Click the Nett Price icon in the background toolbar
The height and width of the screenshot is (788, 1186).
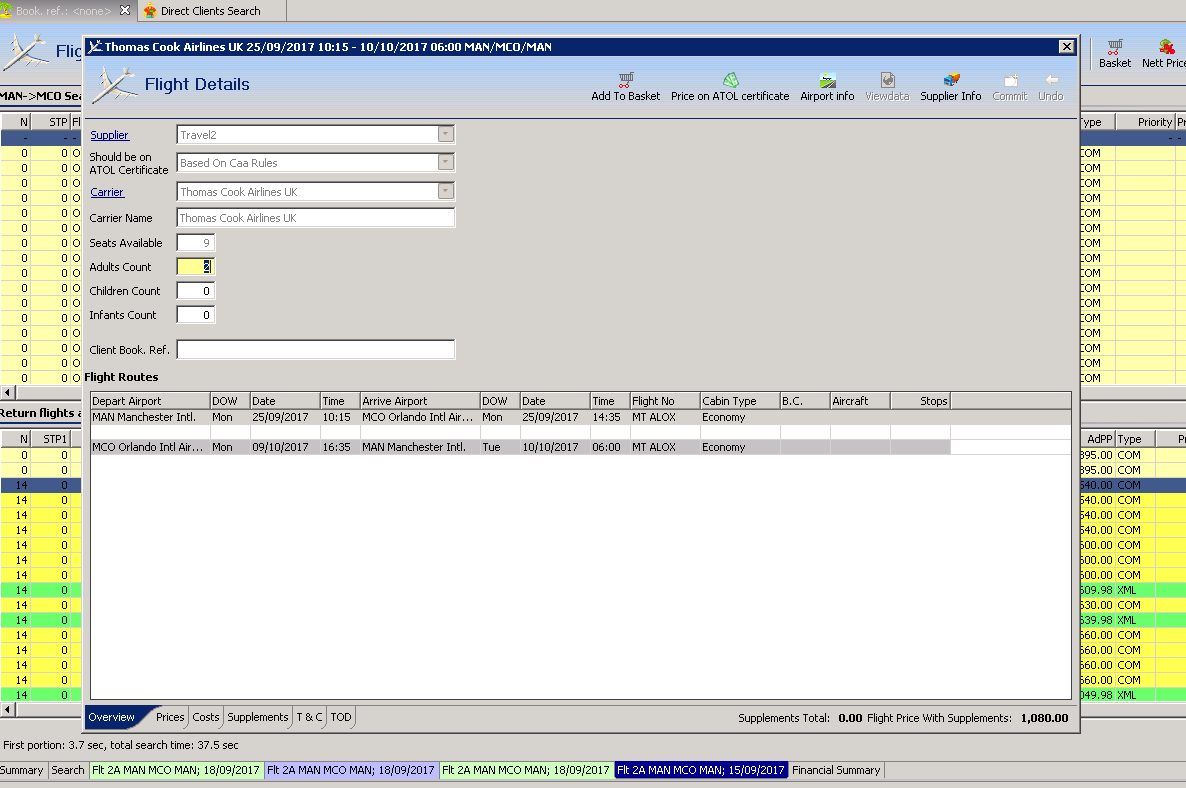click(x=1166, y=47)
